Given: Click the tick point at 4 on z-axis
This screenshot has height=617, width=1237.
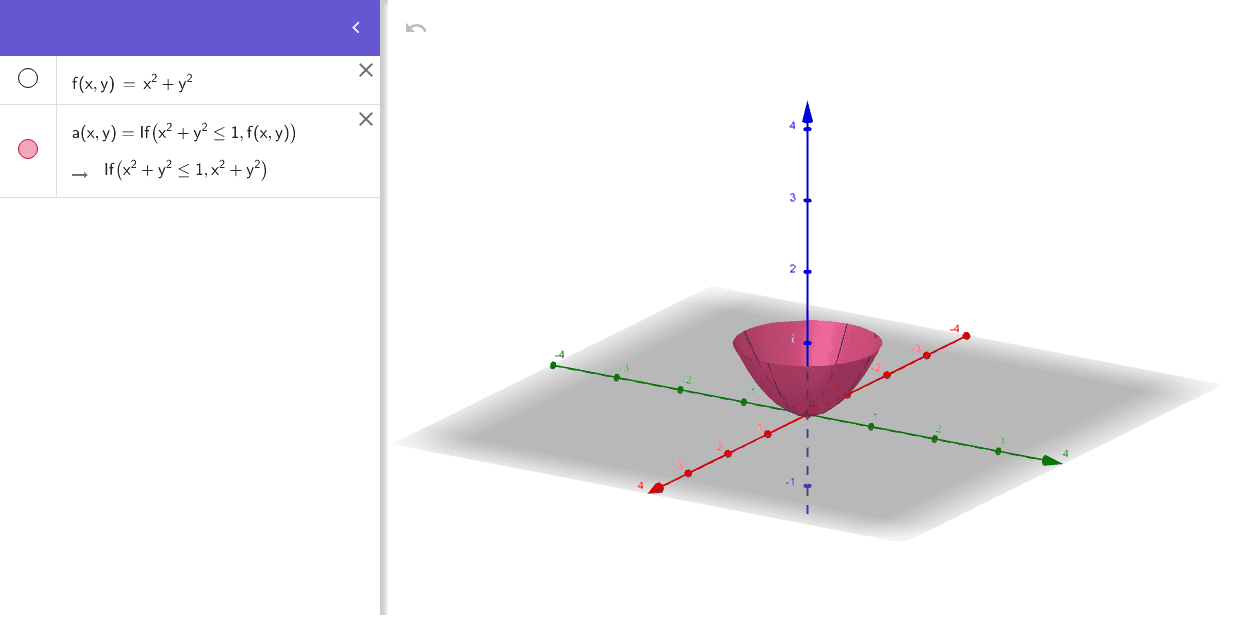Looking at the screenshot, I should 806,127.
